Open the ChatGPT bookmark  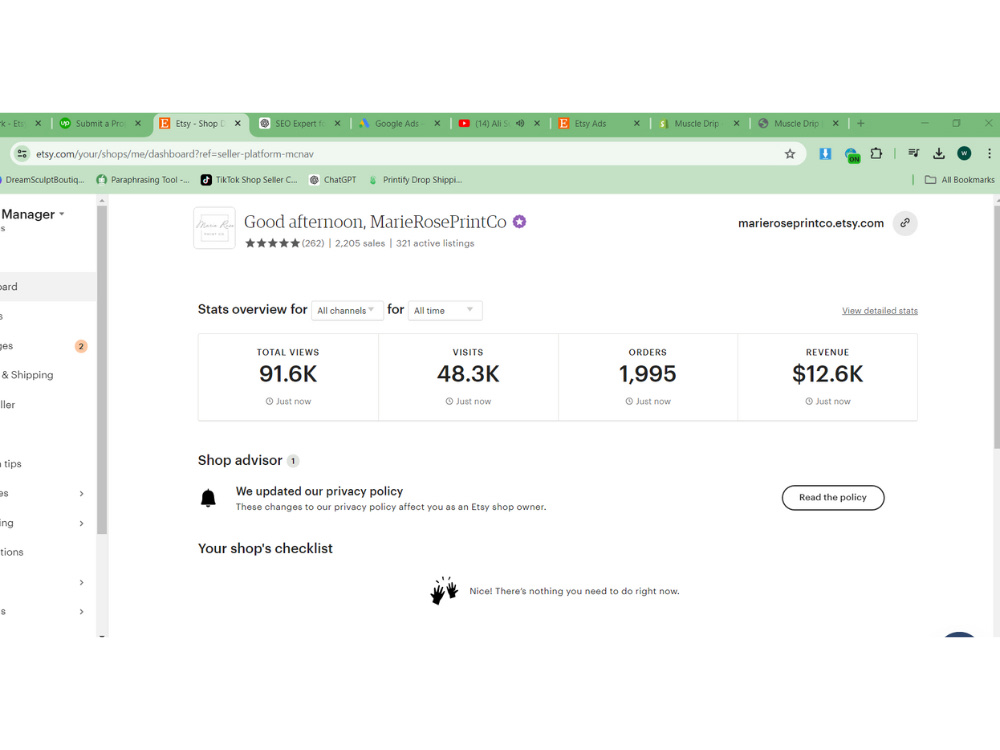(x=333, y=180)
